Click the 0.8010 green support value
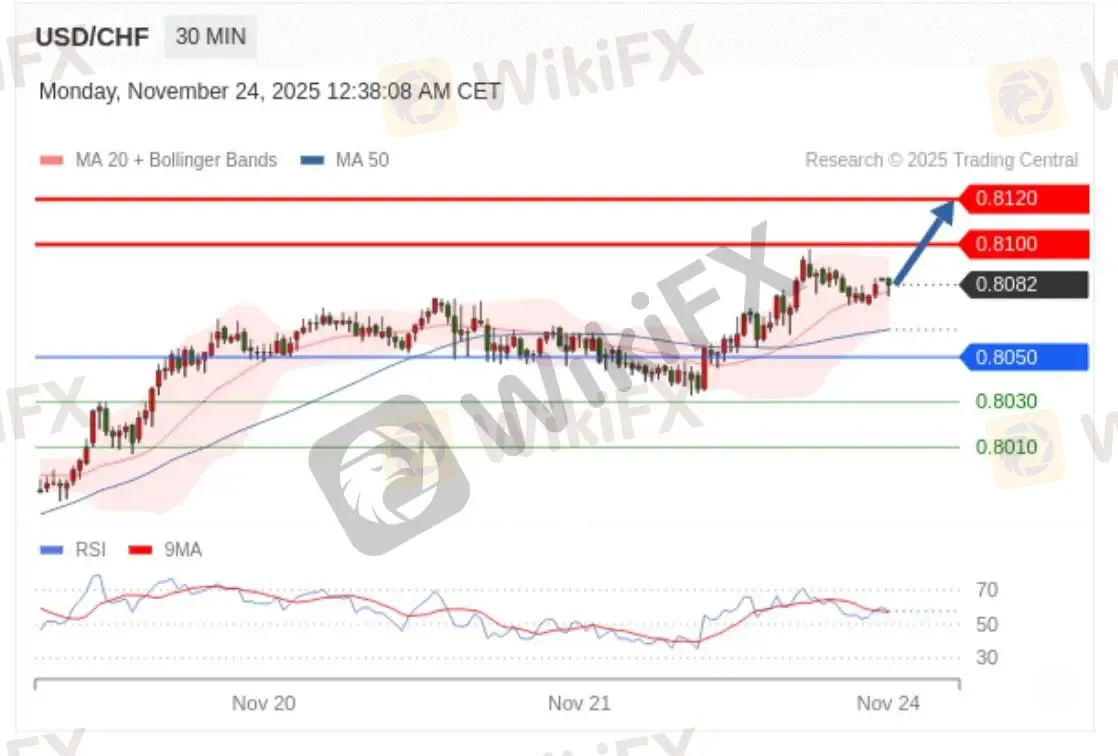 click(x=1006, y=447)
